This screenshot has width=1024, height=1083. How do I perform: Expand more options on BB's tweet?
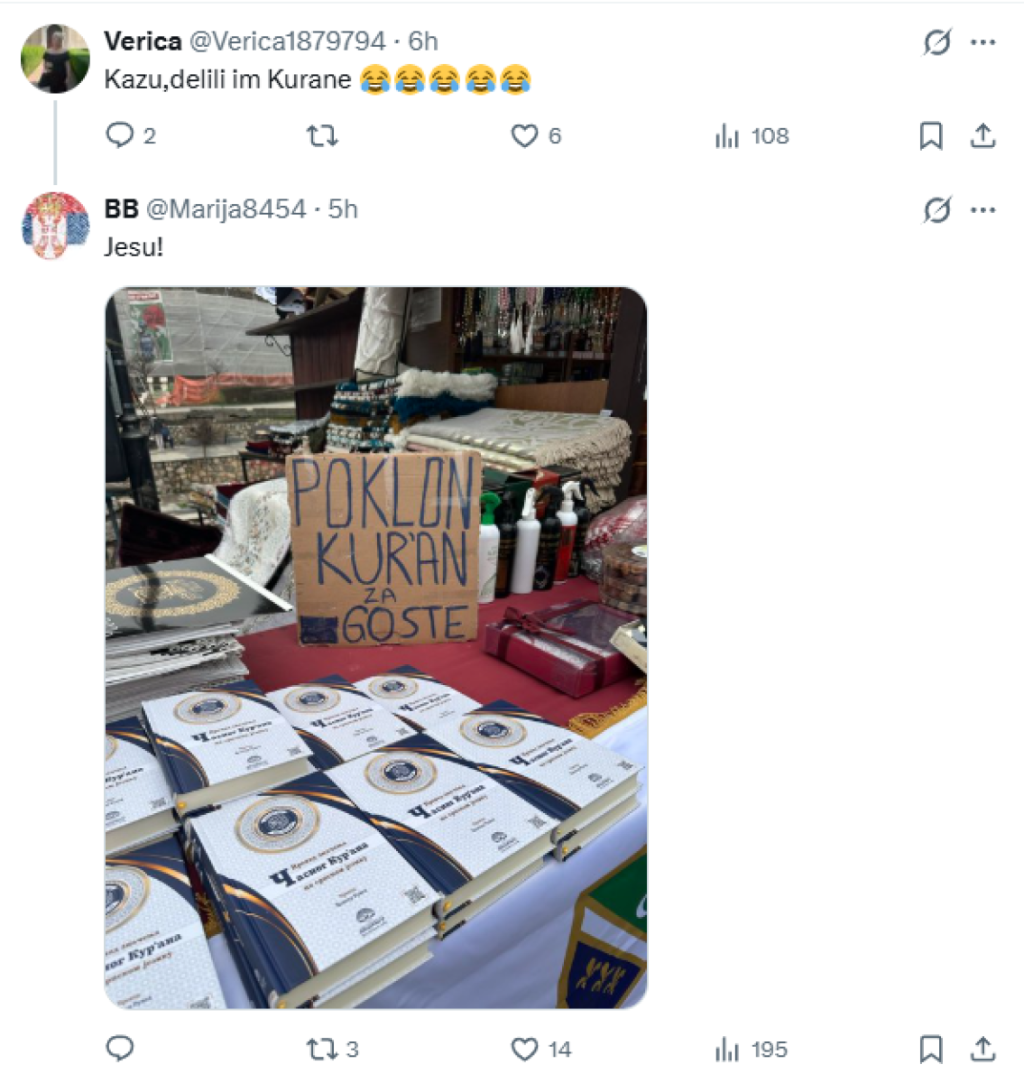[983, 210]
